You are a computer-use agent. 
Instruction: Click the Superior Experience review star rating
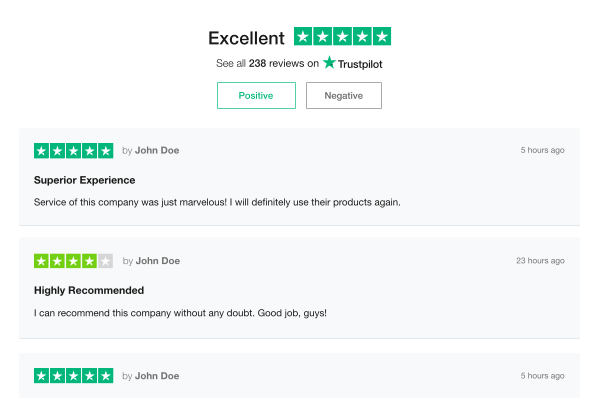(x=73, y=150)
